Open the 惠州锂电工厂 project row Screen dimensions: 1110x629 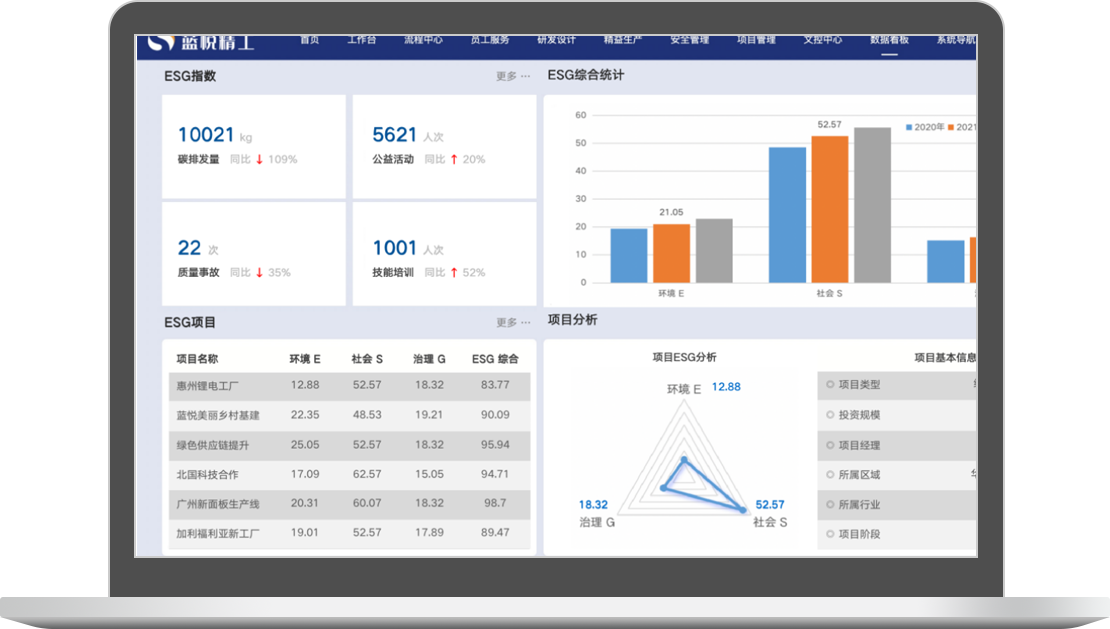[x=204, y=385]
